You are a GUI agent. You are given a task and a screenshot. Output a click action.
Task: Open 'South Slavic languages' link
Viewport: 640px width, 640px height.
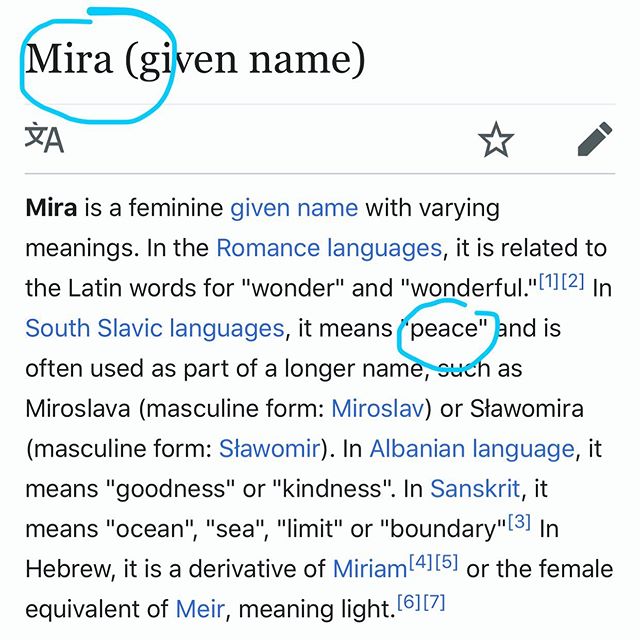coord(155,329)
